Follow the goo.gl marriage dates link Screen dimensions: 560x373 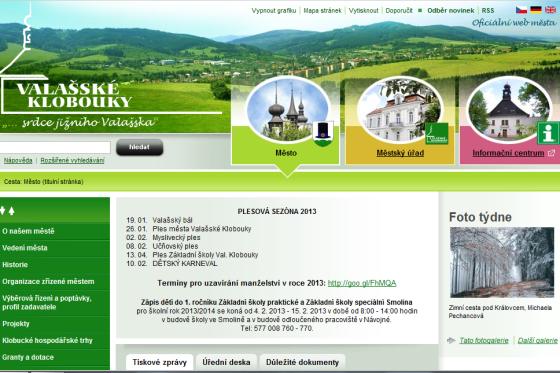click(362, 283)
